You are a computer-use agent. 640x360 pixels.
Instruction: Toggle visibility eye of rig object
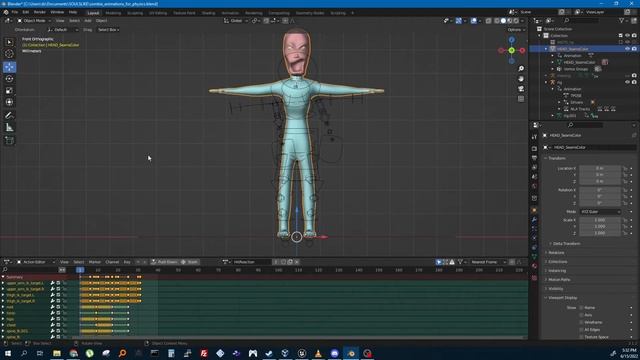[x=627, y=82]
